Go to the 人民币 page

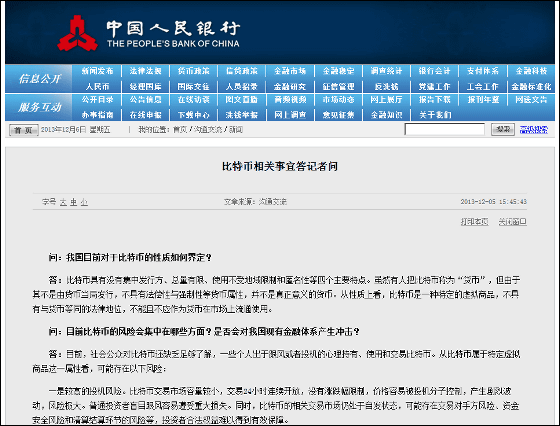pyautogui.click(x=98, y=86)
